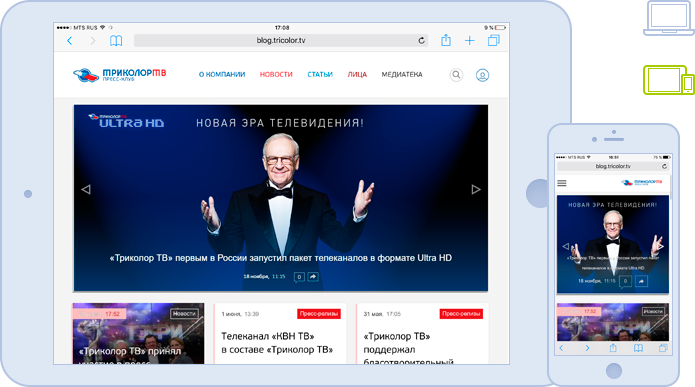695x387 pixels.
Task: Open the МЕДИАТЕКА menu item
Action: click(x=402, y=74)
